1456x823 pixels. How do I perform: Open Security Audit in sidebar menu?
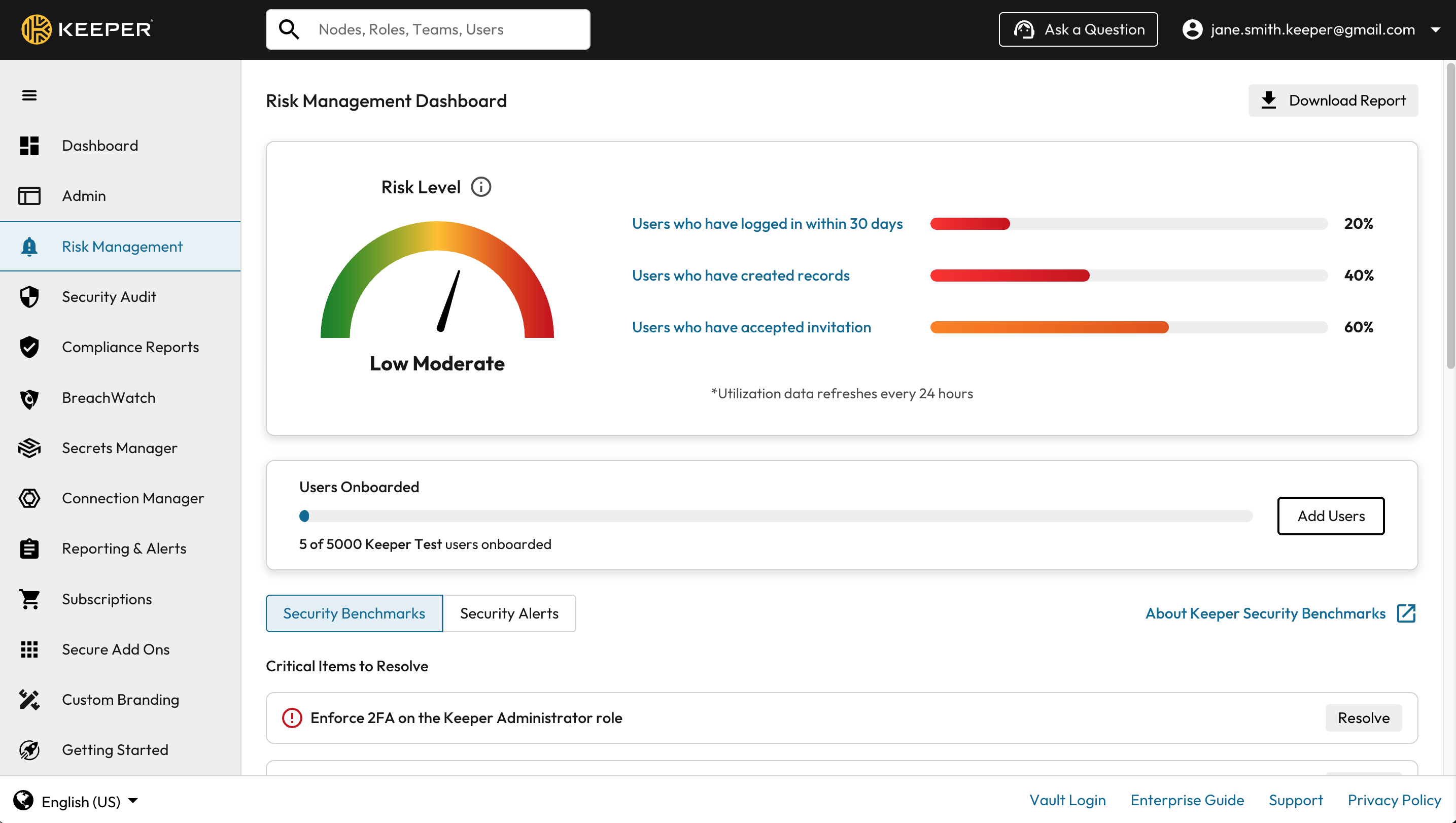click(x=109, y=297)
